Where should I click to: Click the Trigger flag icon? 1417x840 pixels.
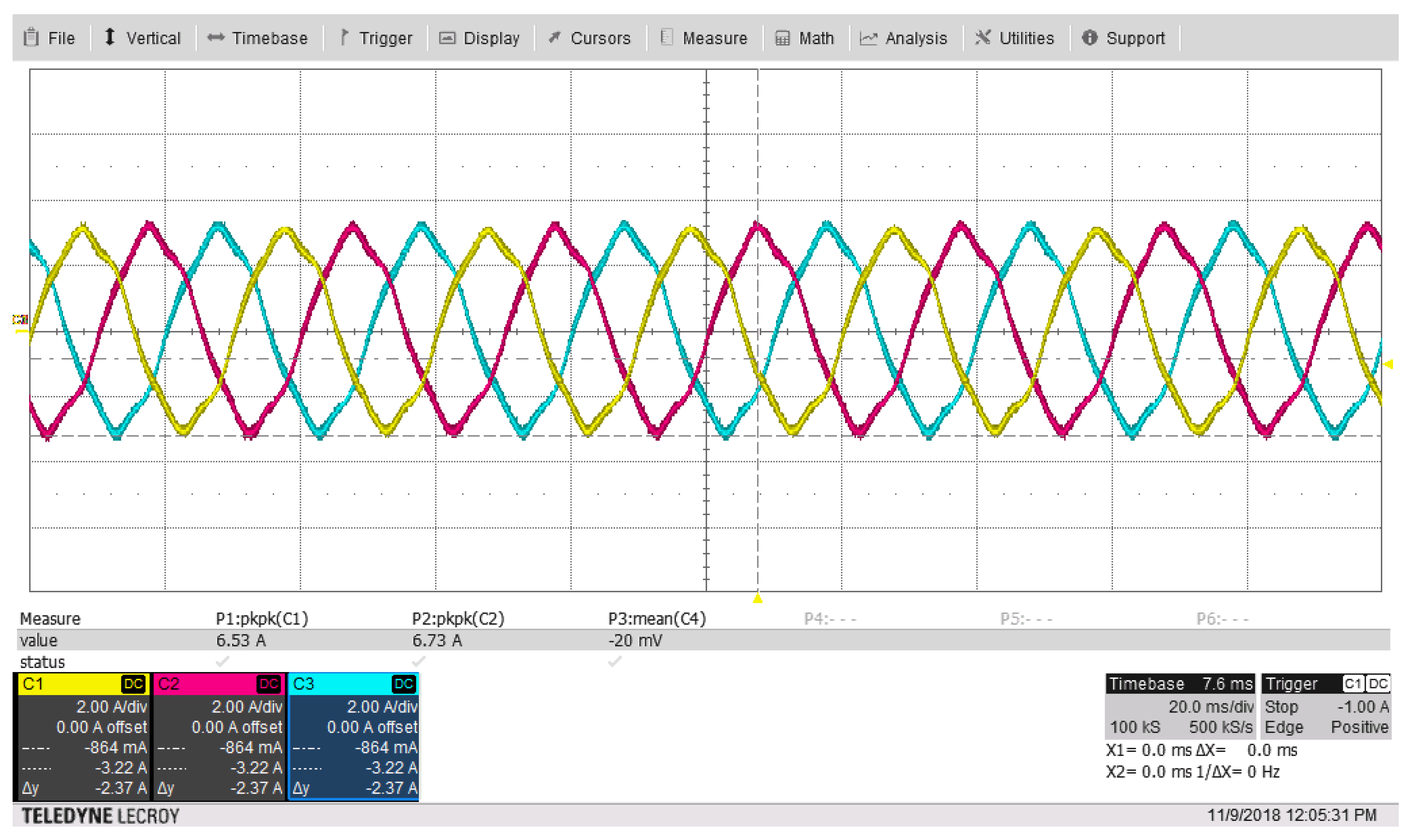(344, 37)
